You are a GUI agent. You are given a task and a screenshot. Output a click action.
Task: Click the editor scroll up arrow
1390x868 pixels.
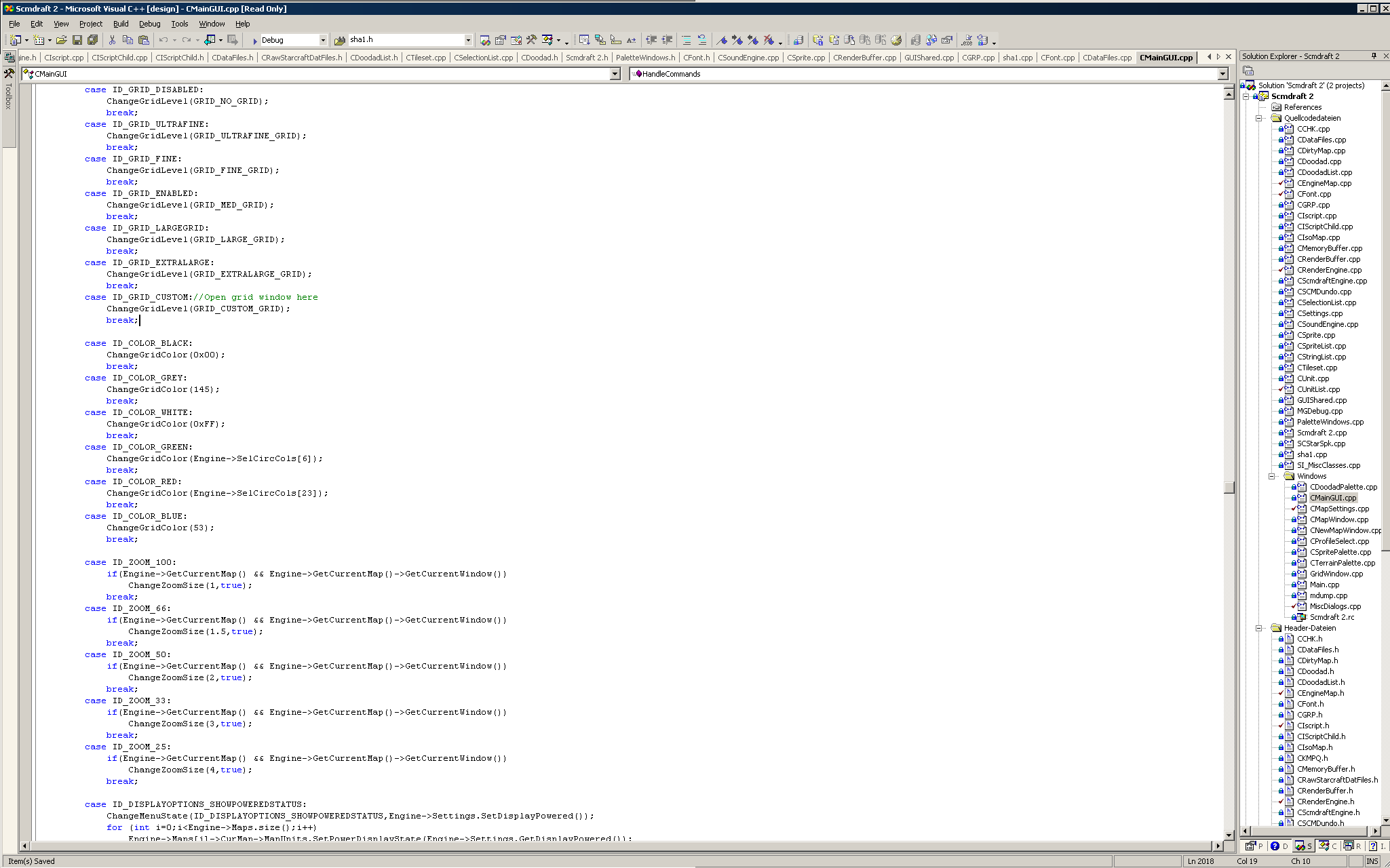tap(1229, 94)
